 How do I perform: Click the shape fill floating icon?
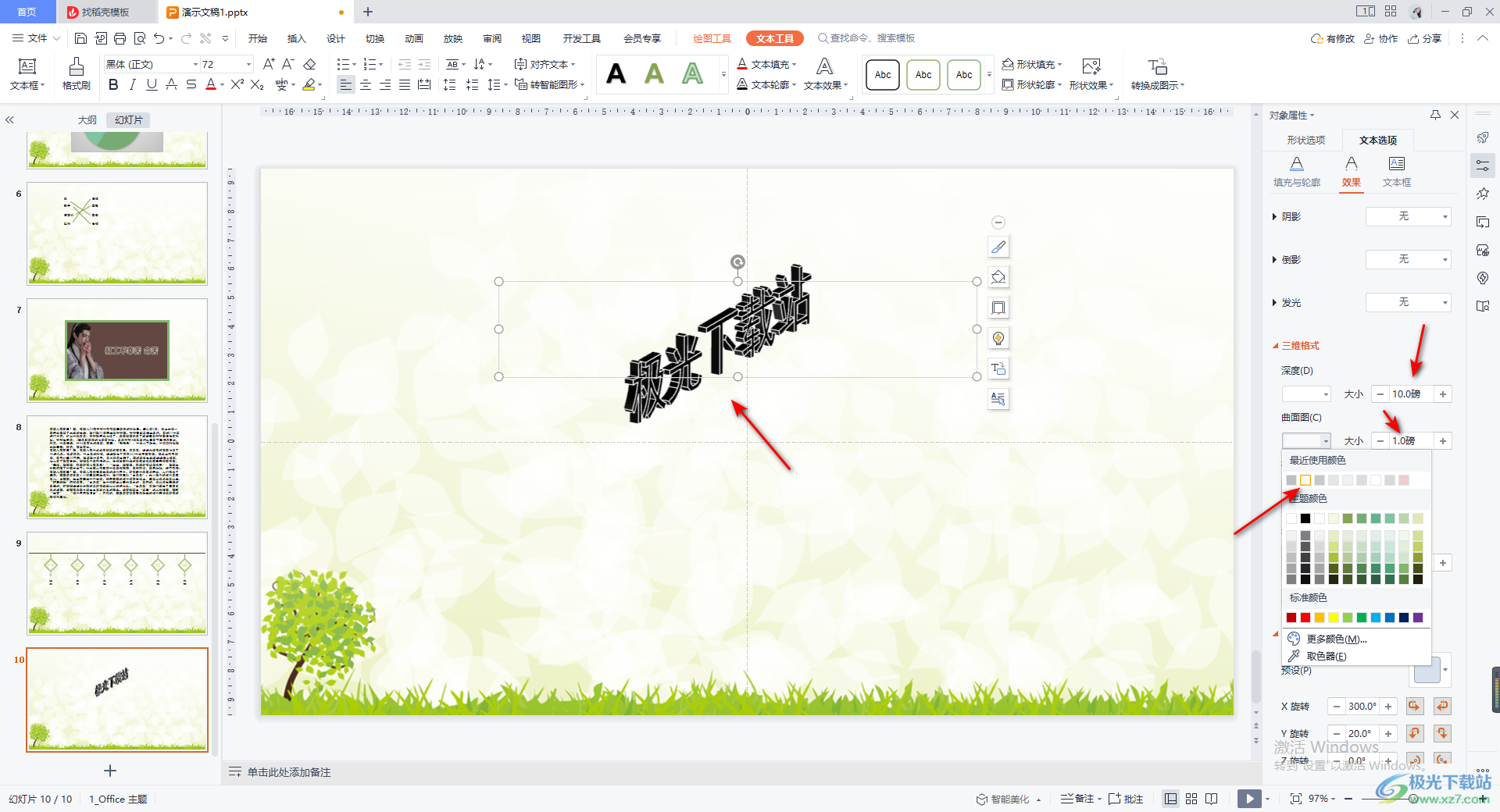pyautogui.click(x=998, y=277)
